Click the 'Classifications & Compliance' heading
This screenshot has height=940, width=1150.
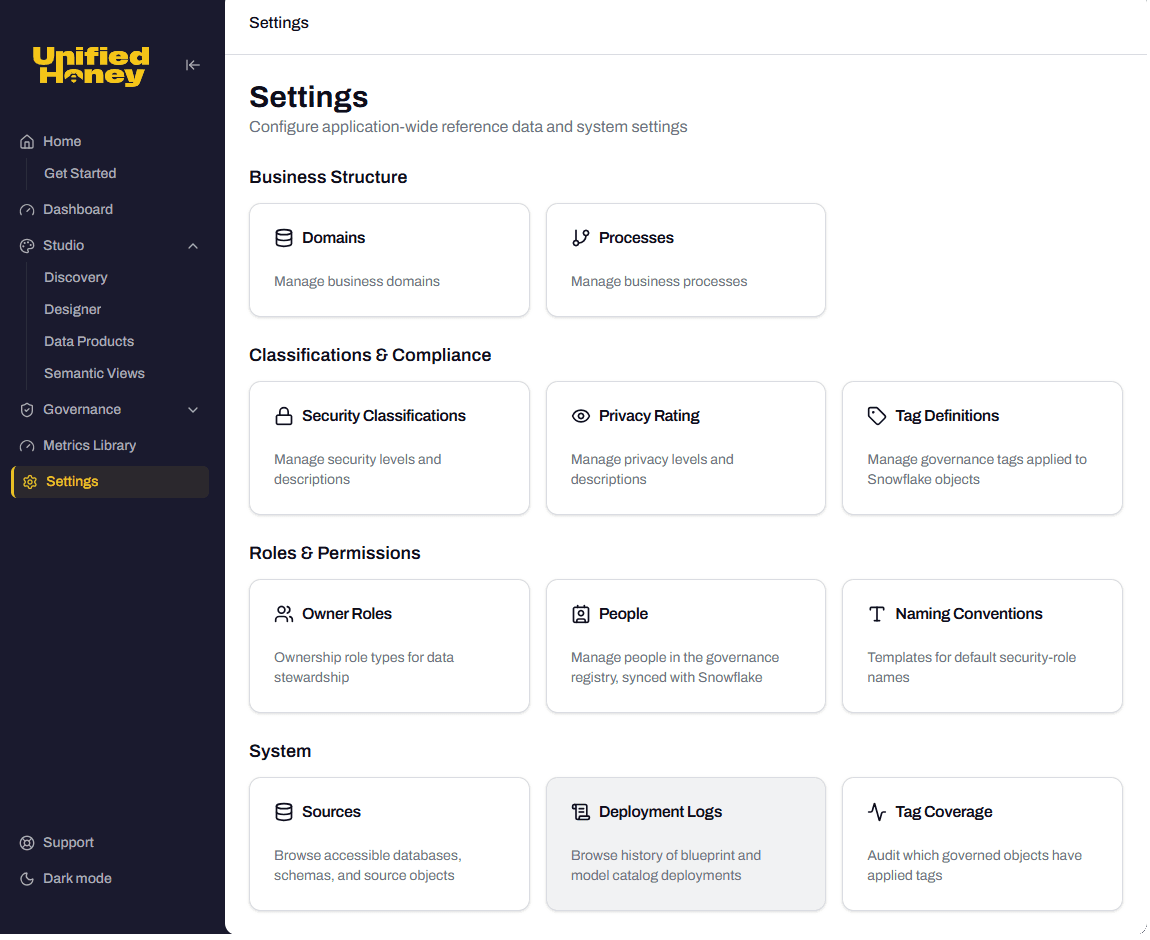[370, 356]
